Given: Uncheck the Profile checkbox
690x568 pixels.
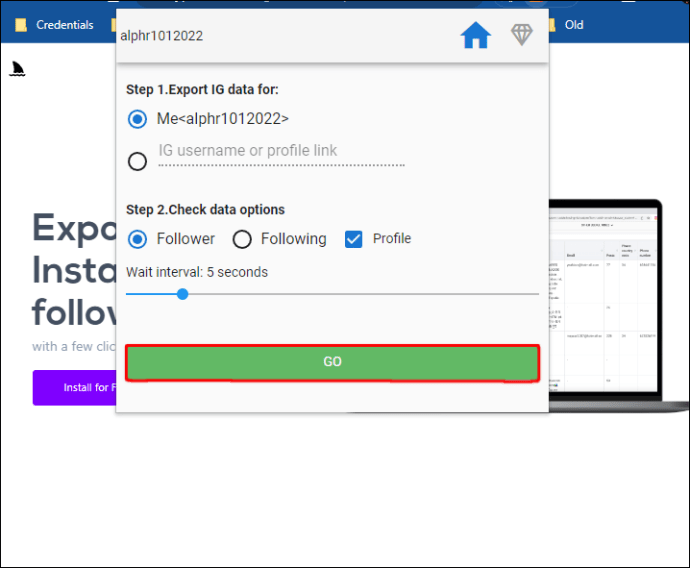Looking at the screenshot, I should point(353,239).
